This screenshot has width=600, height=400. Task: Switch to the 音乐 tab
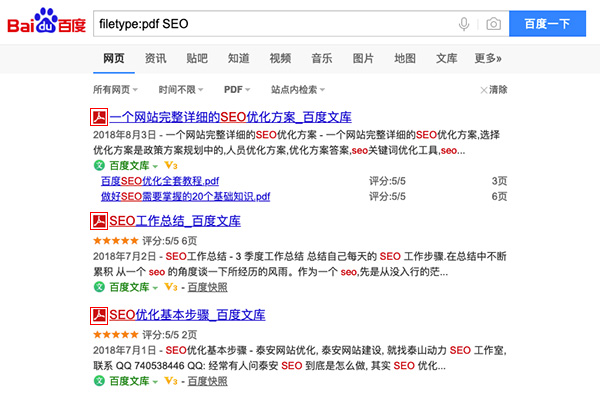(322, 58)
